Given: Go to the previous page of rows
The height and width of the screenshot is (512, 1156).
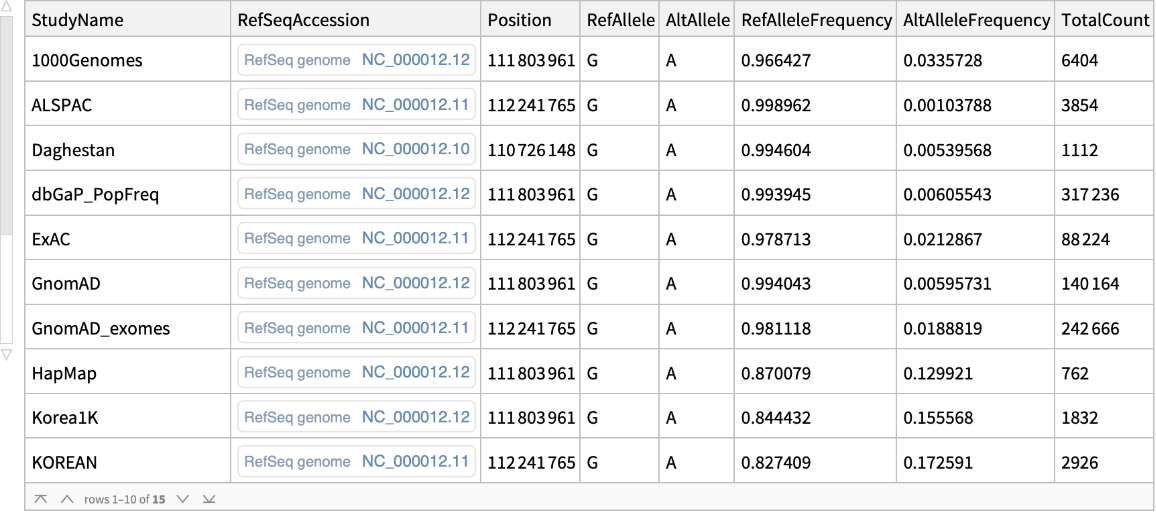Looking at the screenshot, I should [x=67, y=498].
